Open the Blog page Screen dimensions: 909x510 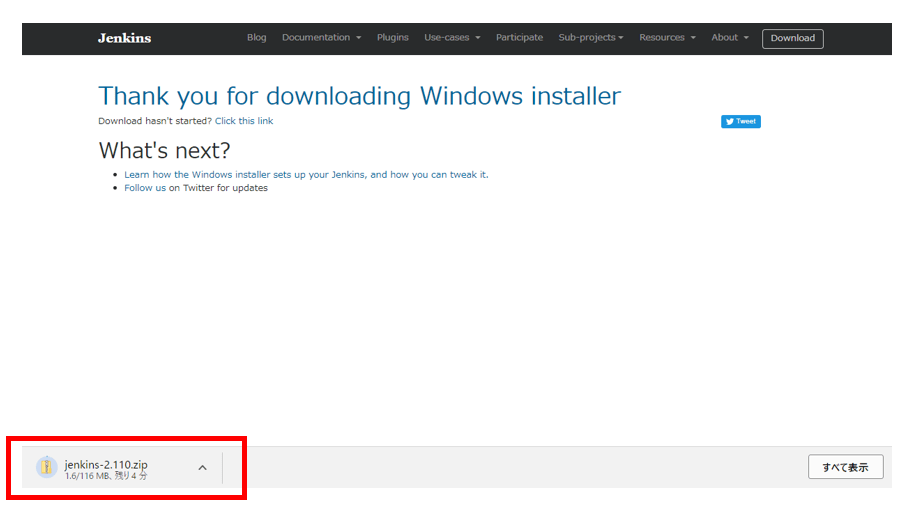[256, 38]
